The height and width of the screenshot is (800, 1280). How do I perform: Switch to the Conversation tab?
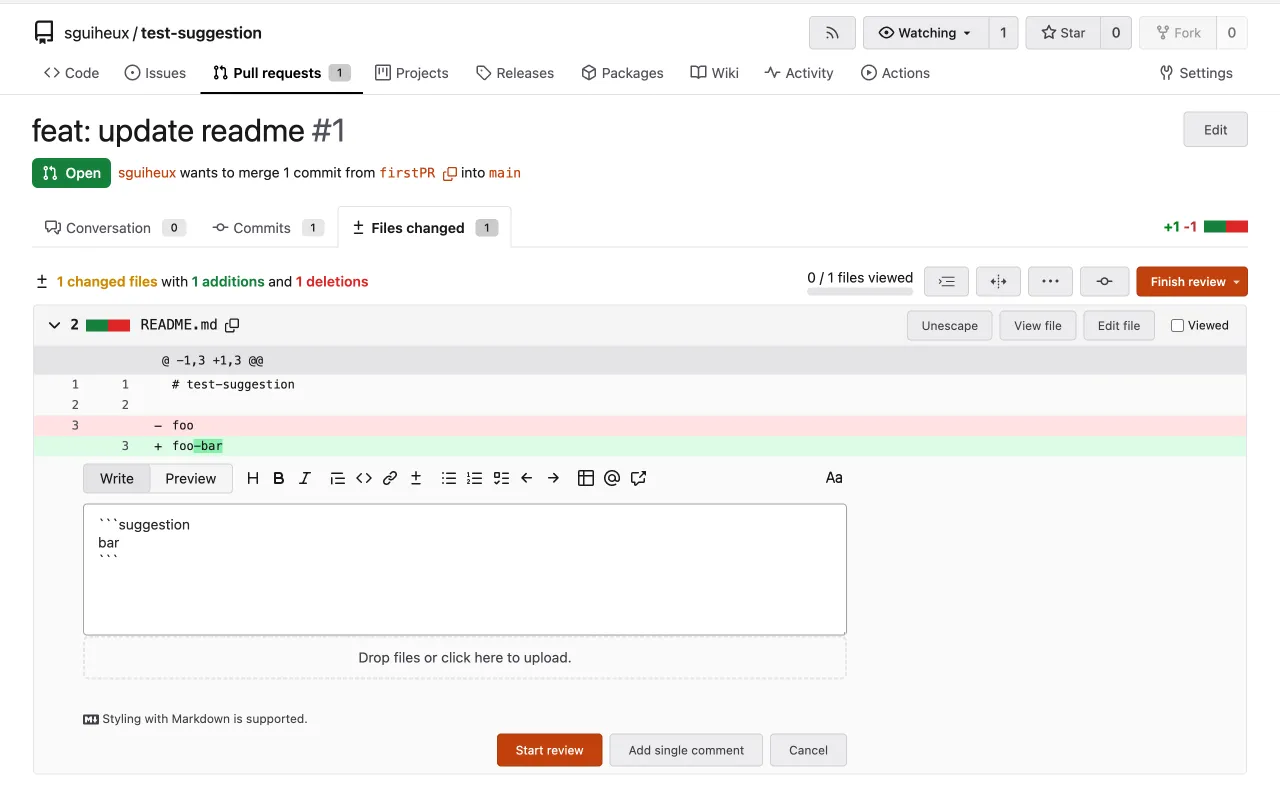[x=115, y=228]
